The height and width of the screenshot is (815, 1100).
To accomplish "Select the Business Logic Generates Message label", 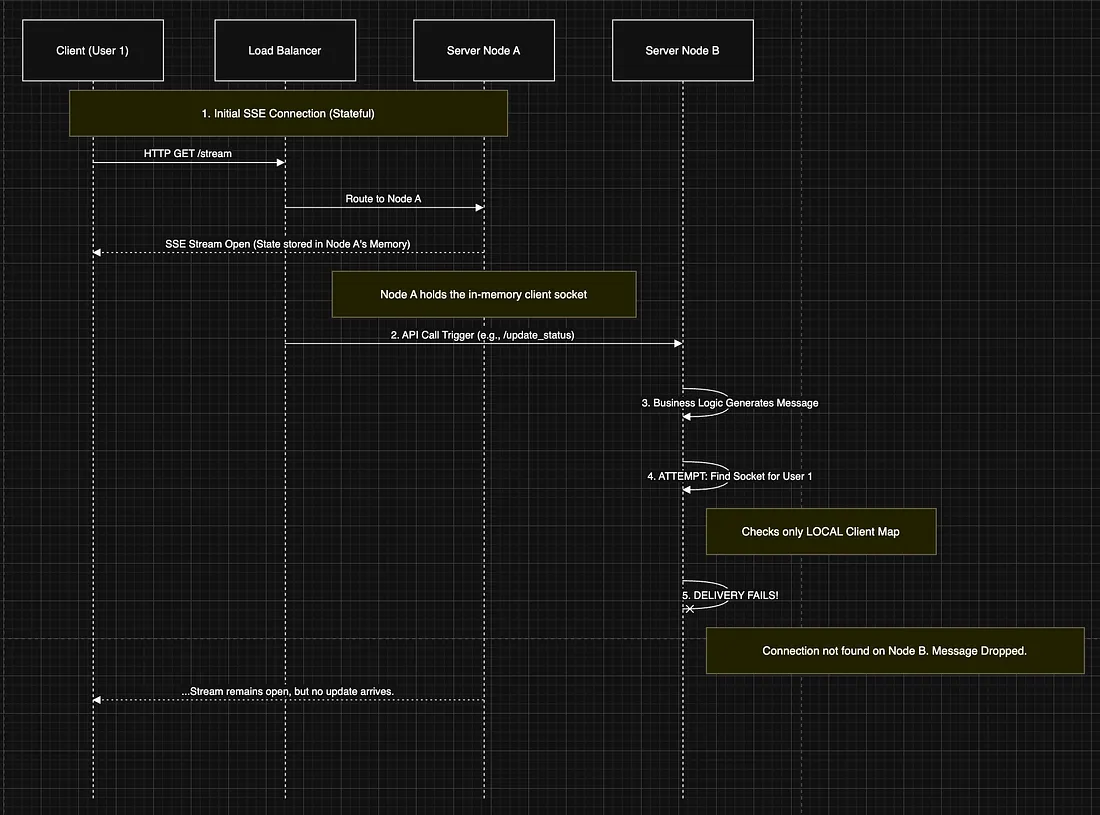I will tap(729, 403).
